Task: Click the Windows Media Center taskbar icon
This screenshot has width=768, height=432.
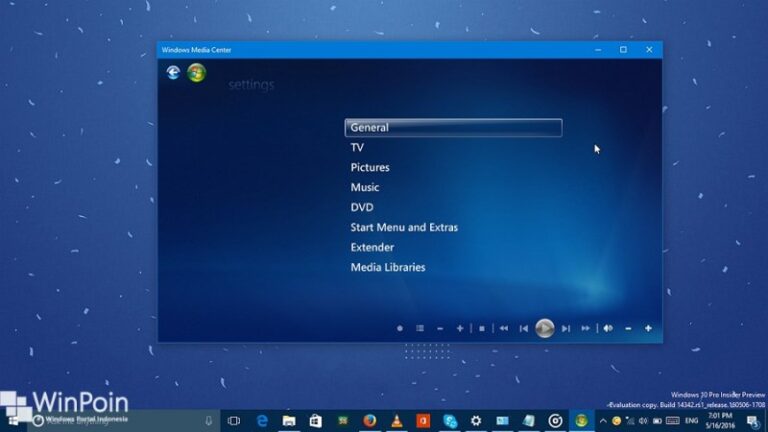Action: tap(581, 421)
